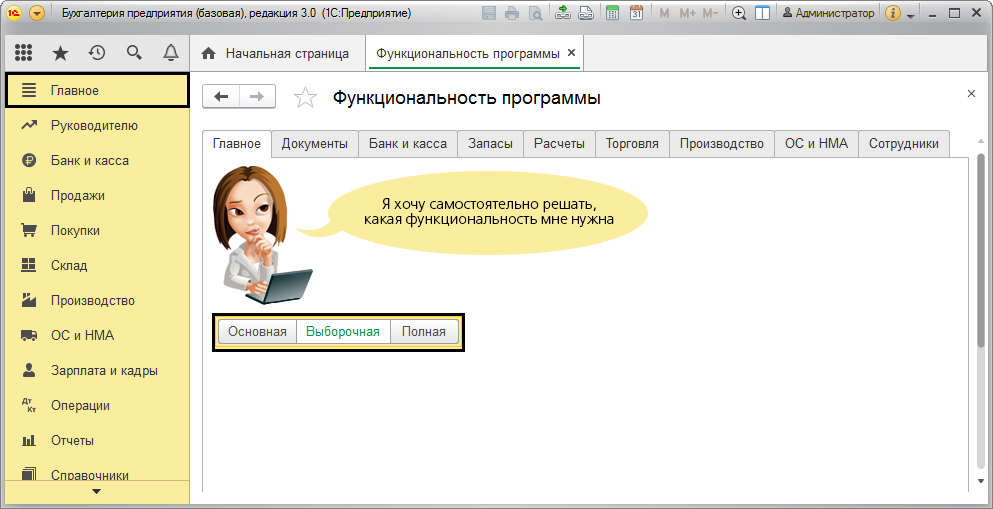This screenshot has height=509, width=993.
Task: Click the print preview icon
Action: 535,13
